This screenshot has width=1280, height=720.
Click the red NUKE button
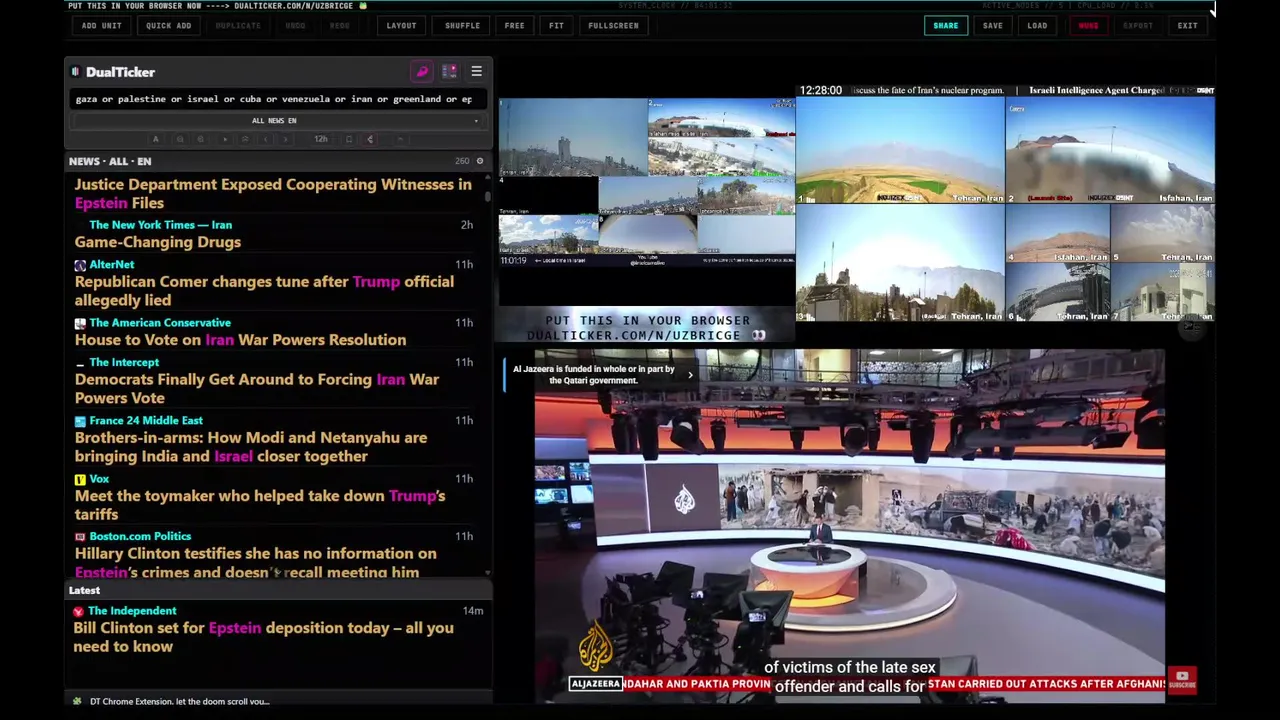[1088, 26]
